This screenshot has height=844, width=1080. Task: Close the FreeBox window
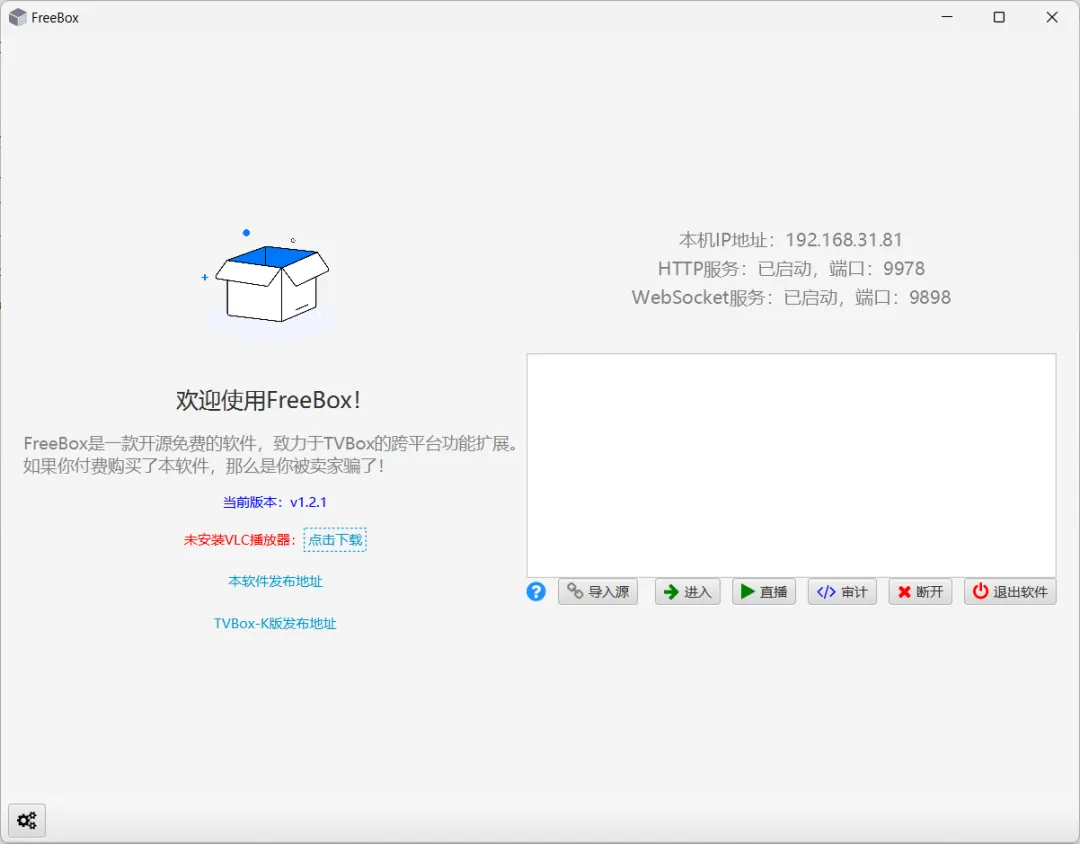point(1052,17)
